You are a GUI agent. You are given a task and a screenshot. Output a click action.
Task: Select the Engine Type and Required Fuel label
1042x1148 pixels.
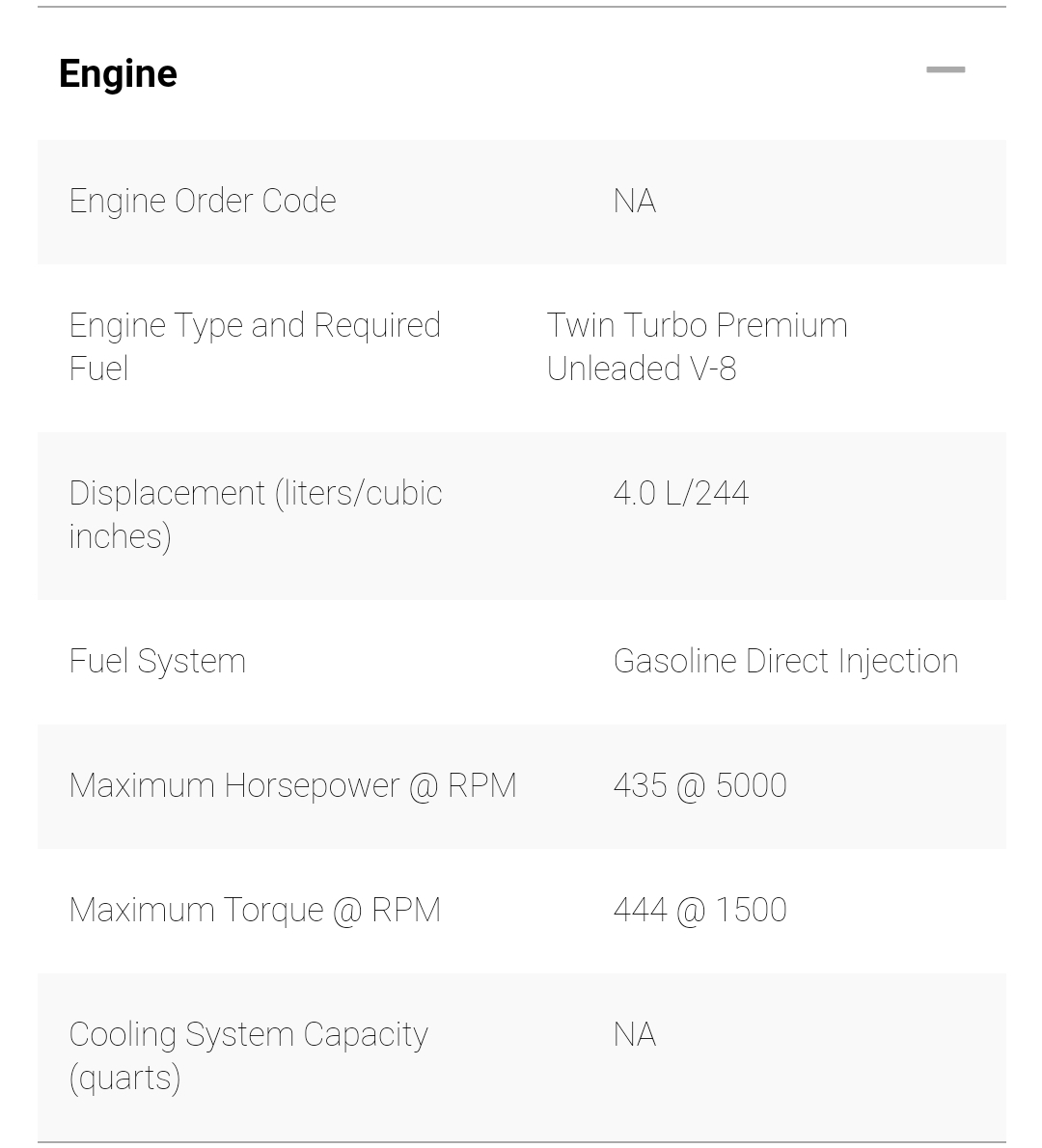coord(255,346)
